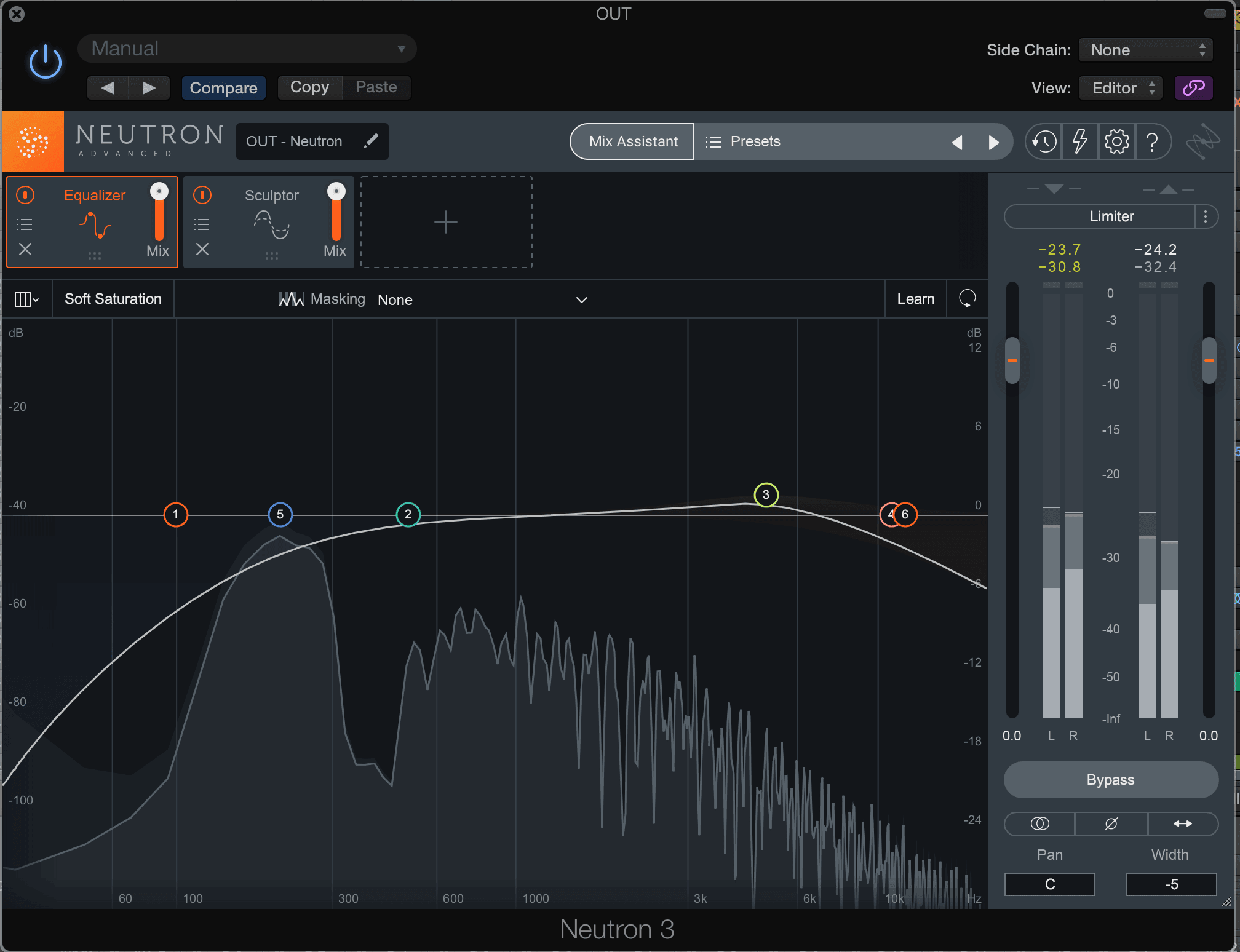Click the output gain value 0.0
The height and width of the screenshot is (952, 1240).
click(x=1209, y=736)
